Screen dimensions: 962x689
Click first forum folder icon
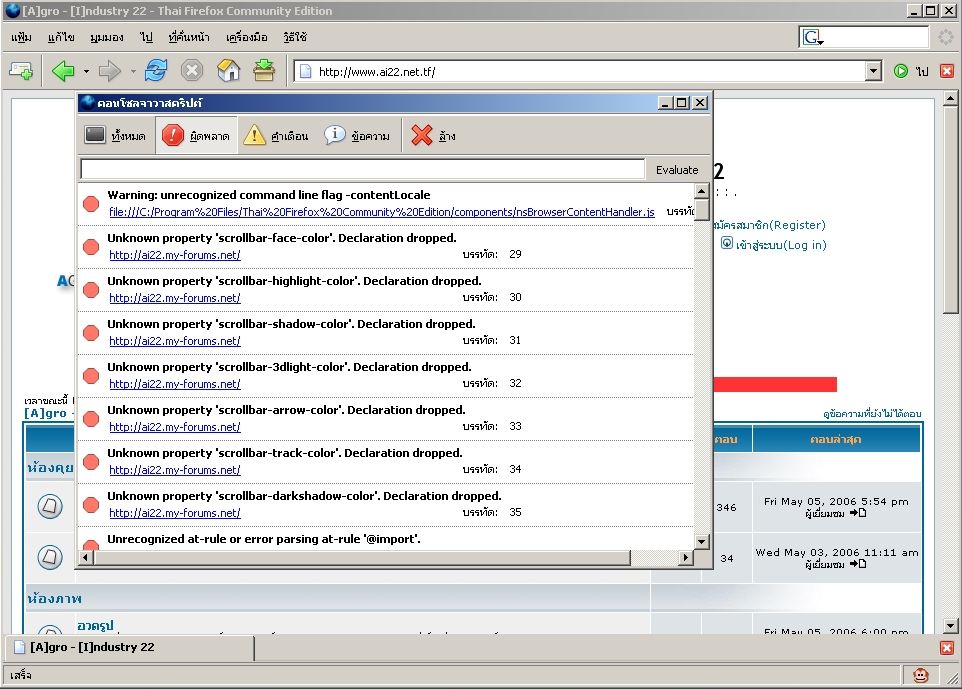pyautogui.click(x=50, y=506)
